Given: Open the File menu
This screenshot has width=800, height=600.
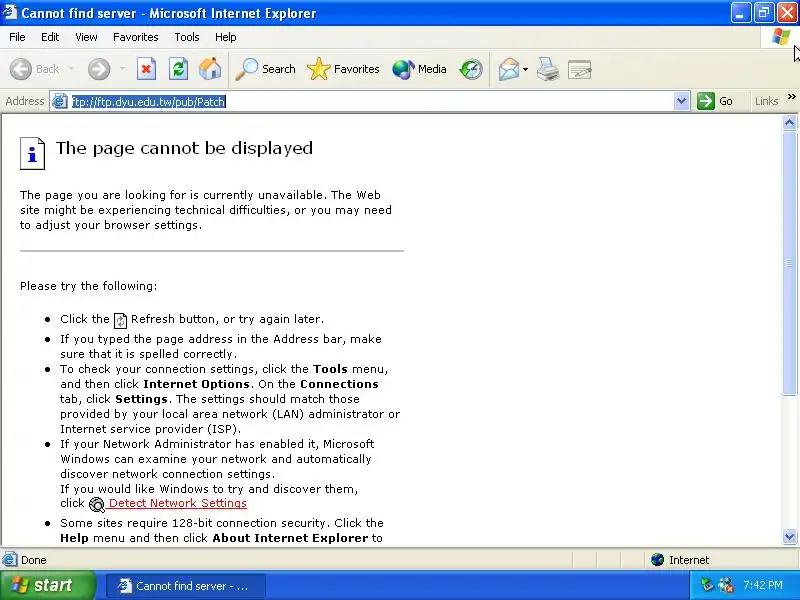Looking at the screenshot, I should [17, 37].
